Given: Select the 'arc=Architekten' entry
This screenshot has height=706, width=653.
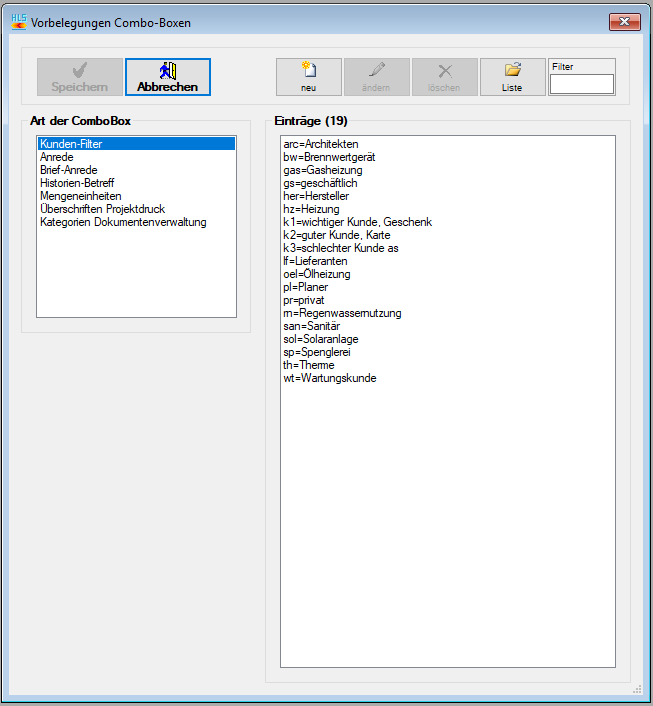Looking at the screenshot, I should (320, 144).
